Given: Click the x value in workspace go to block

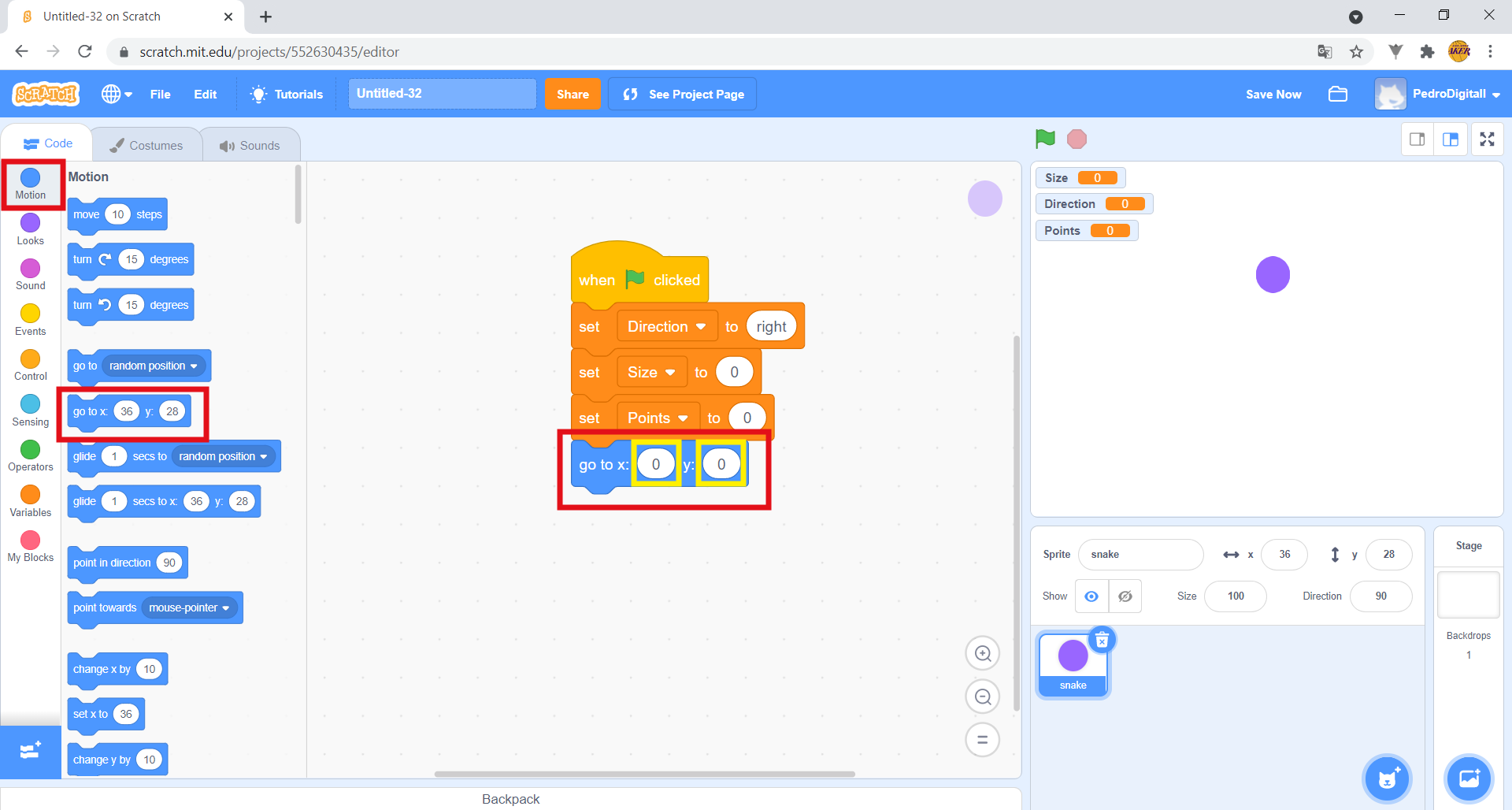Looking at the screenshot, I should point(655,465).
